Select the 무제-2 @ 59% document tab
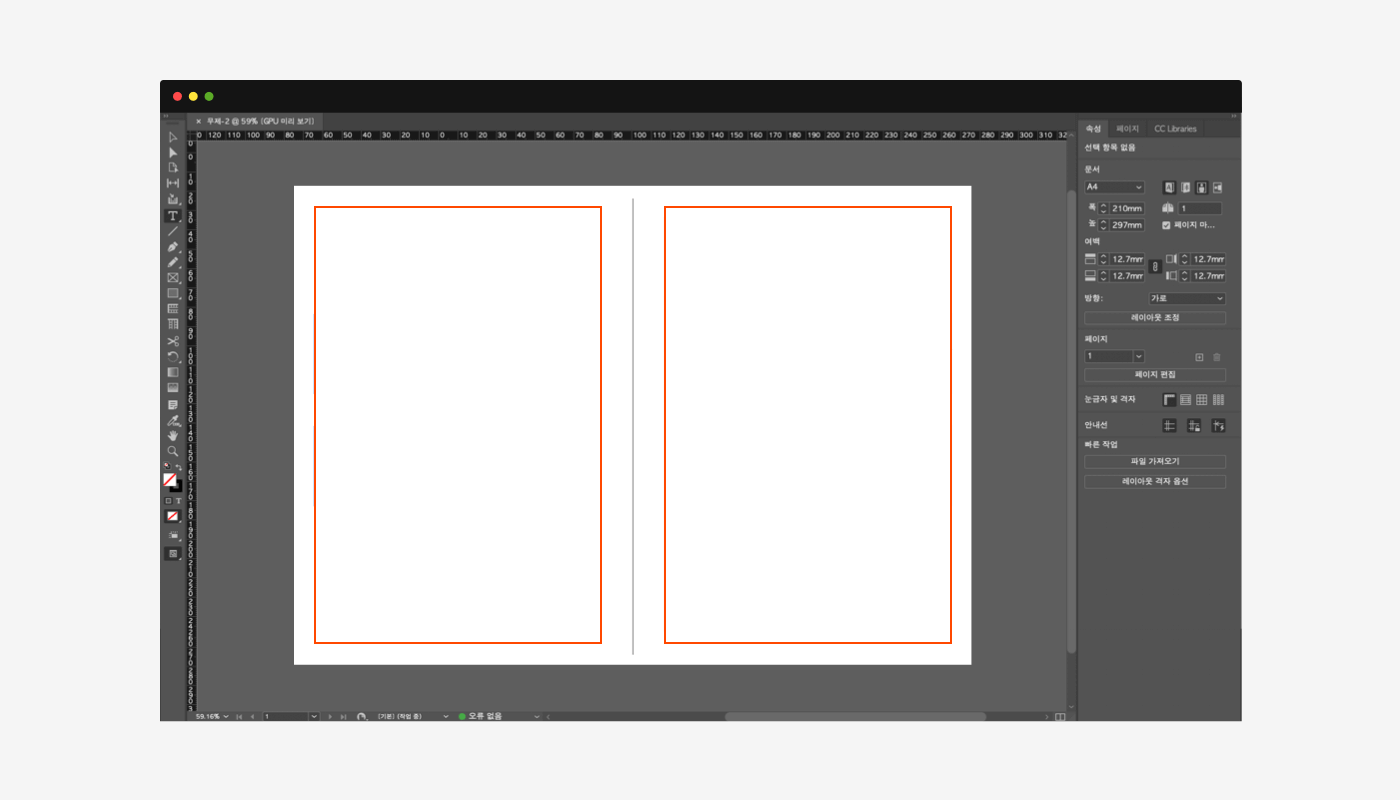 [260, 121]
